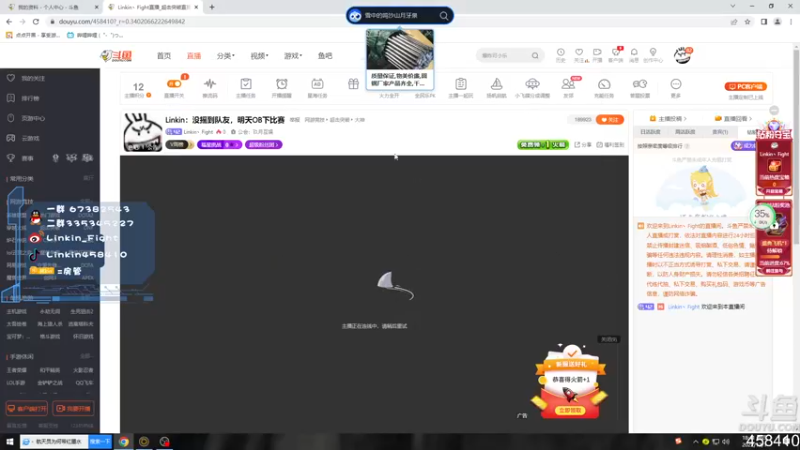
Task: Switch to the 贵宾(1) tab
Action: click(720, 132)
